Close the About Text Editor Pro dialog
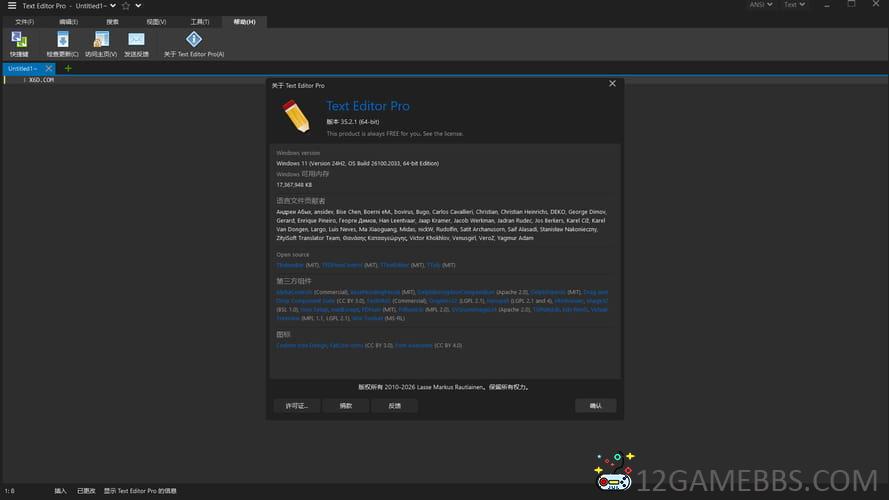 click(612, 84)
